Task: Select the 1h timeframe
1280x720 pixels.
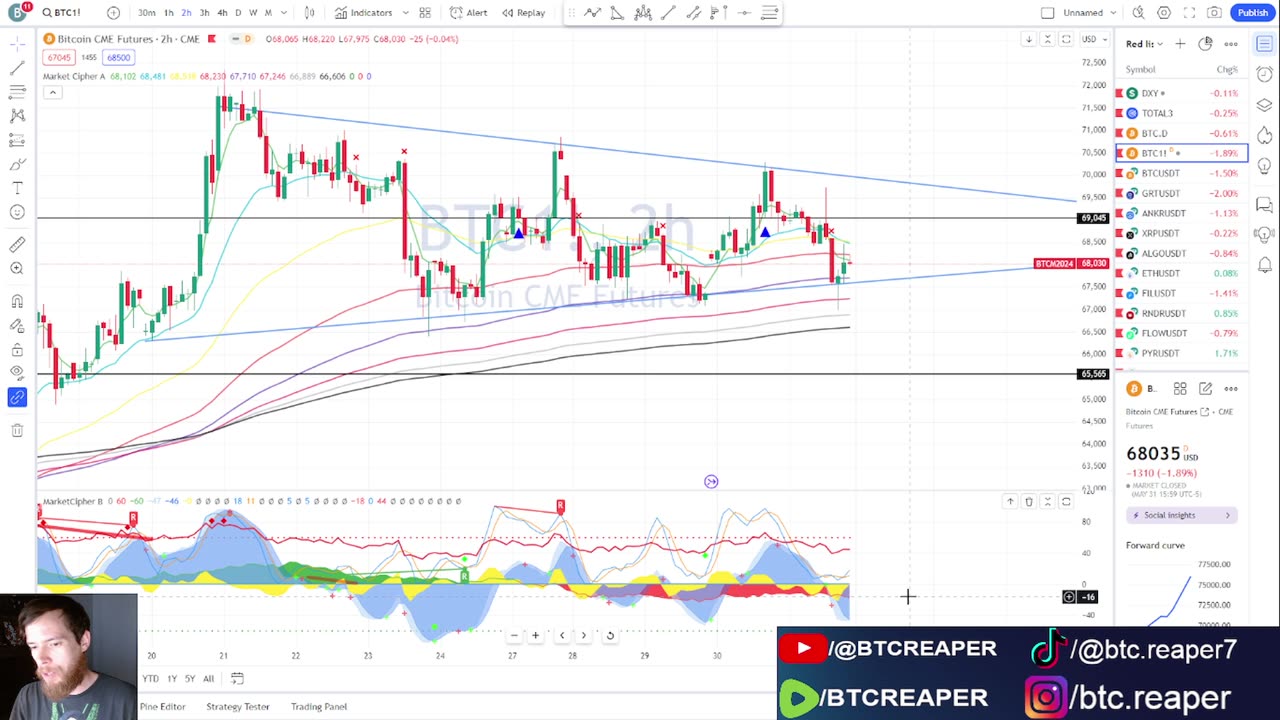Action: [x=169, y=13]
